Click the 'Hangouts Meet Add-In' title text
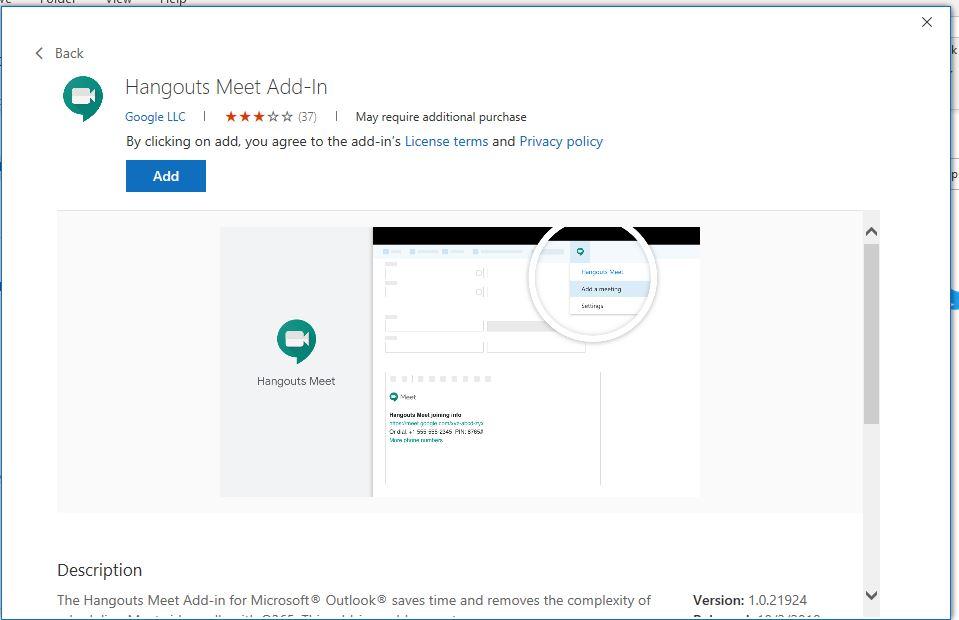 [226, 87]
